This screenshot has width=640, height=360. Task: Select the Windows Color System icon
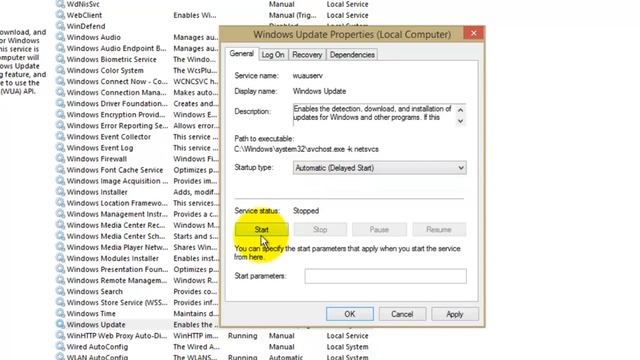coord(60,70)
